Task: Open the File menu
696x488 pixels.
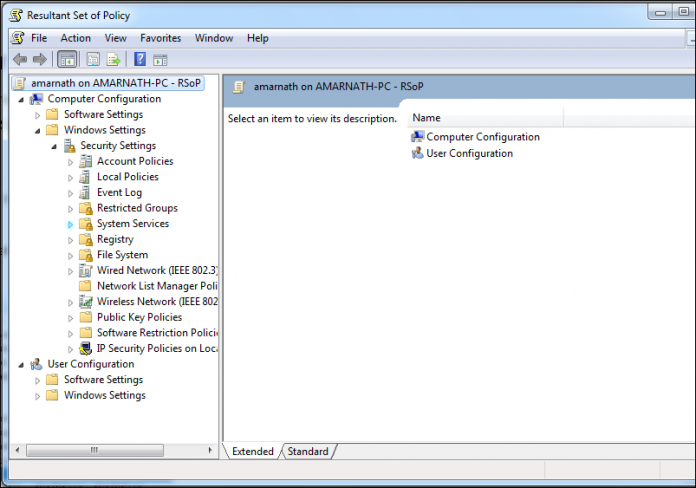Action: pyautogui.click(x=39, y=38)
